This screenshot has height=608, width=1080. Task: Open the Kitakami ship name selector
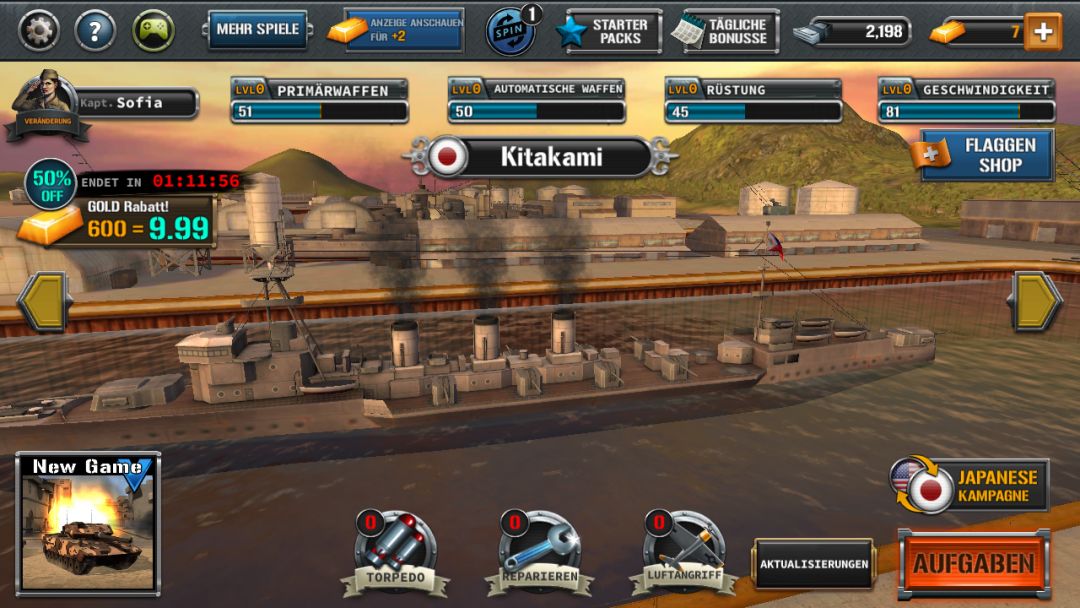point(540,157)
